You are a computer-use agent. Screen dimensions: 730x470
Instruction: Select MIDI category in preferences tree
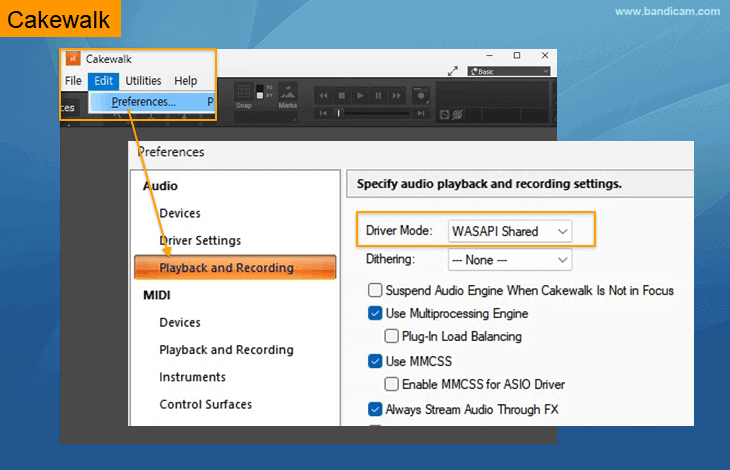click(156, 295)
